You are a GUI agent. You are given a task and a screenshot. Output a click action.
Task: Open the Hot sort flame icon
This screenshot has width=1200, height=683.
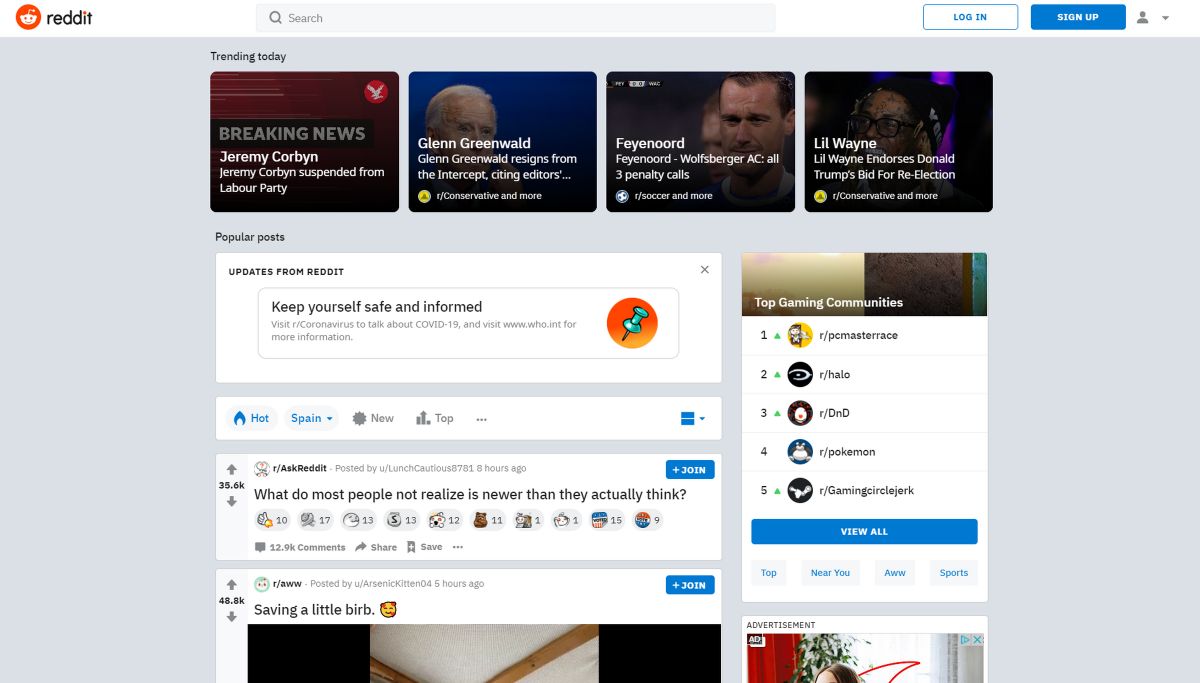pyautogui.click(x=239, y=418)
